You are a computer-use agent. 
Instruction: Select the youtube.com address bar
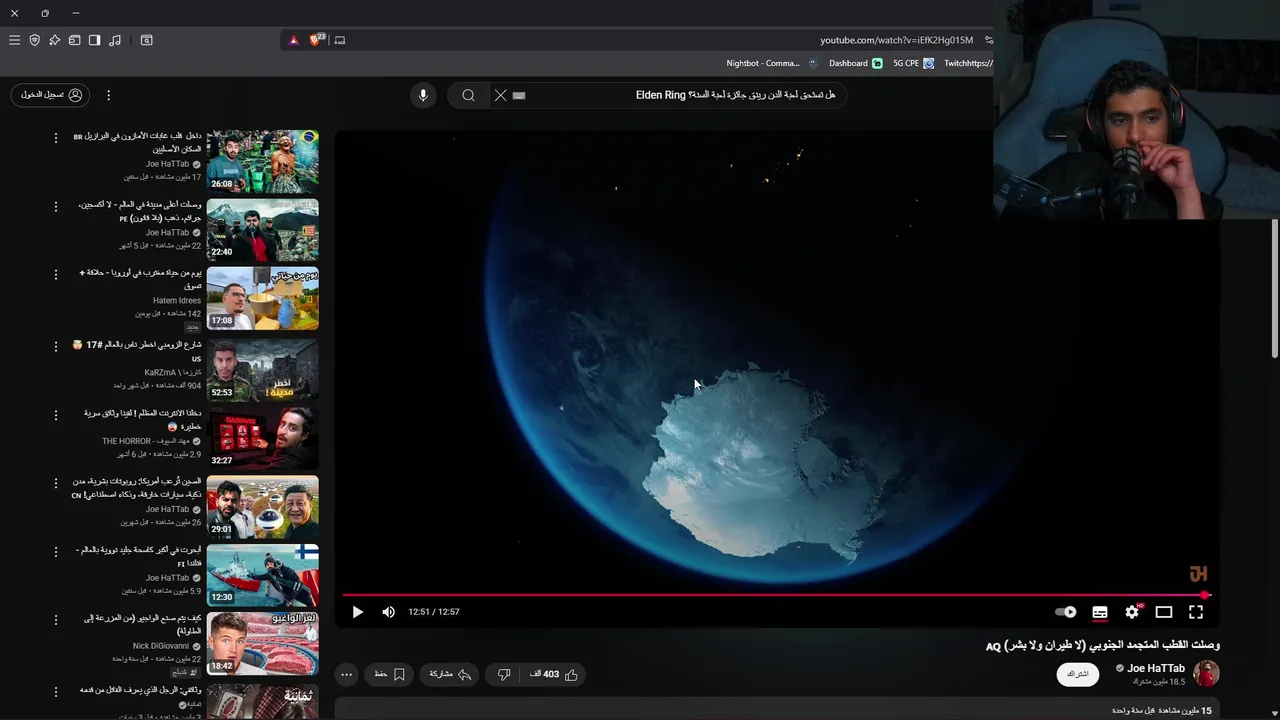(x=896, y=40)
